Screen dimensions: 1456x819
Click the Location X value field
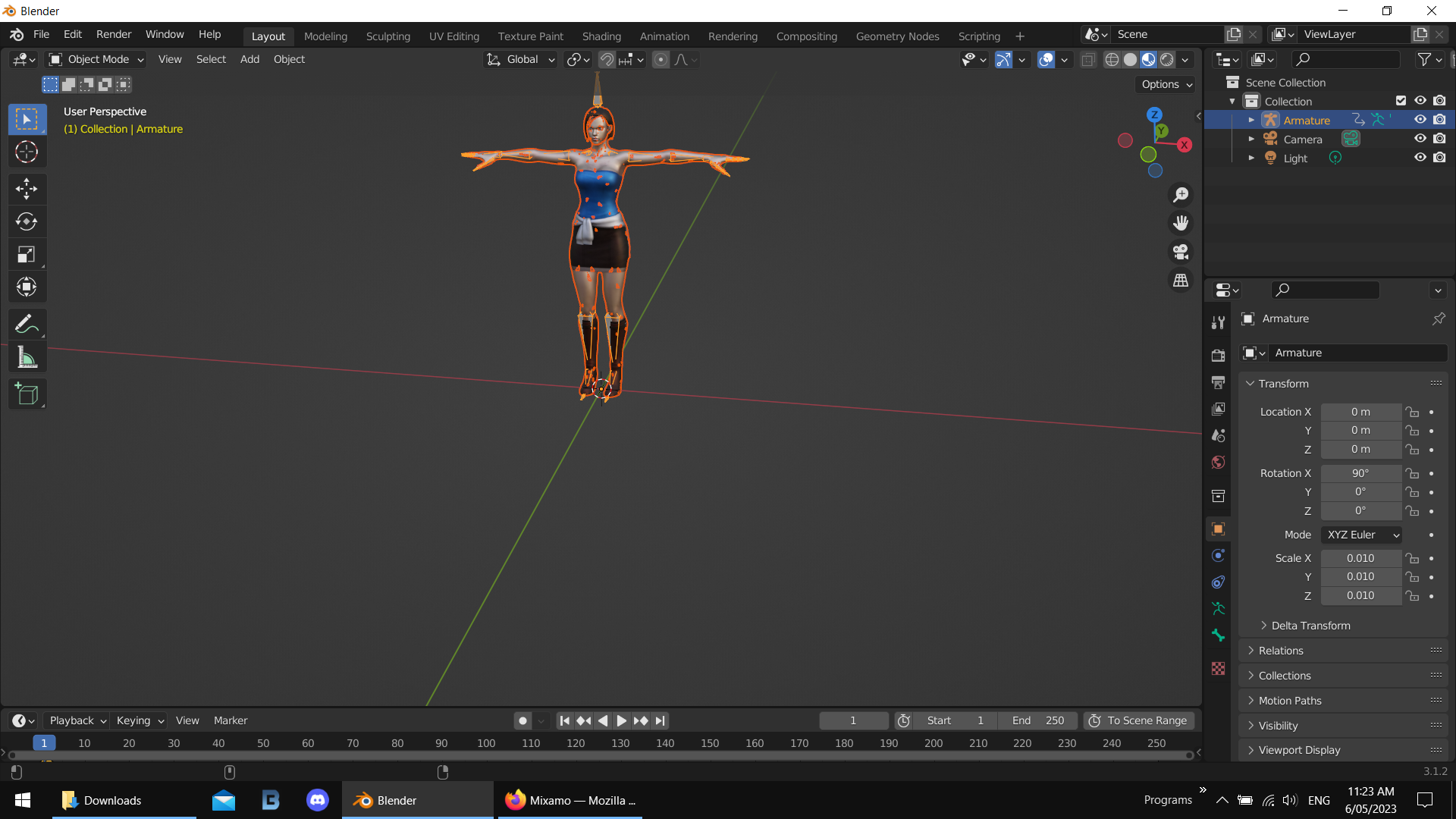click(1360, 412)
